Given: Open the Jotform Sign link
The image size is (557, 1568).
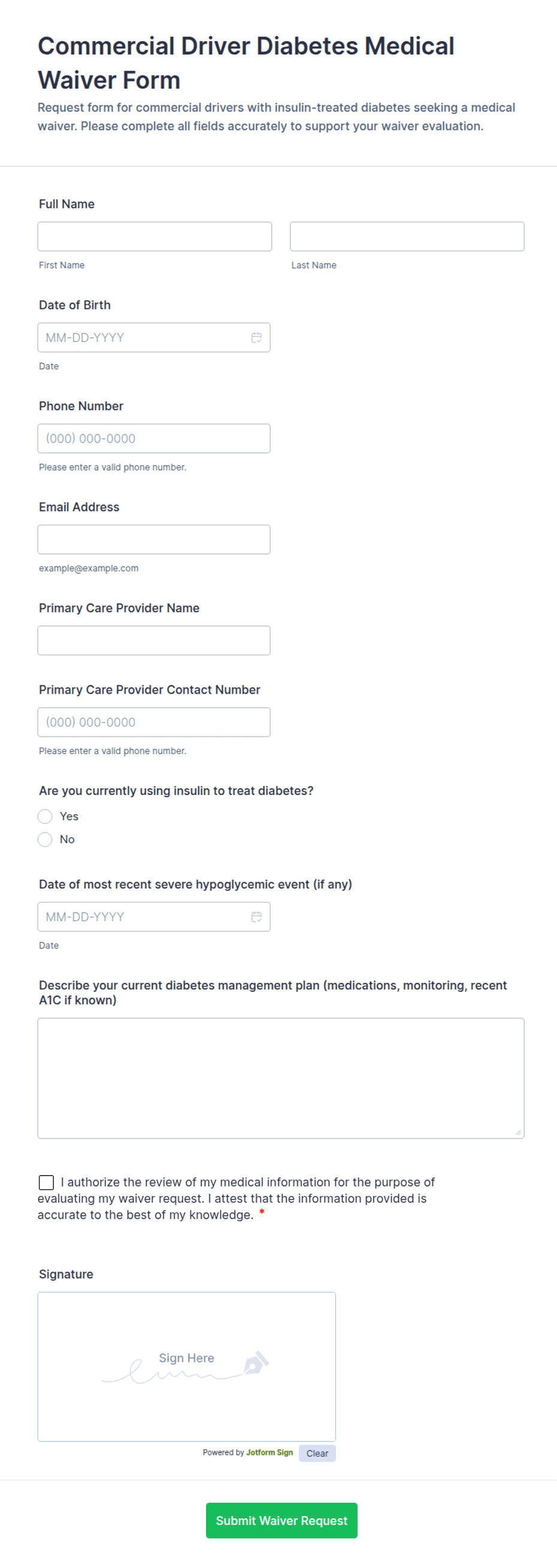Looking at the screenshot, I should point(269,1452).
